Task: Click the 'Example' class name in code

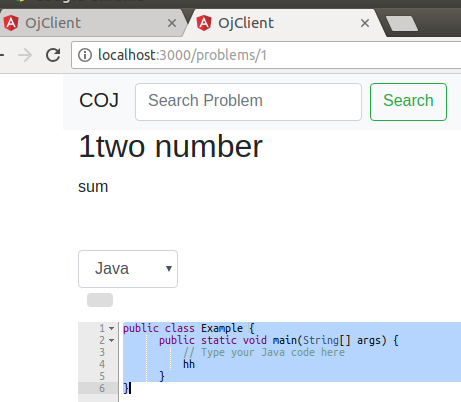Action: point(222,328)
